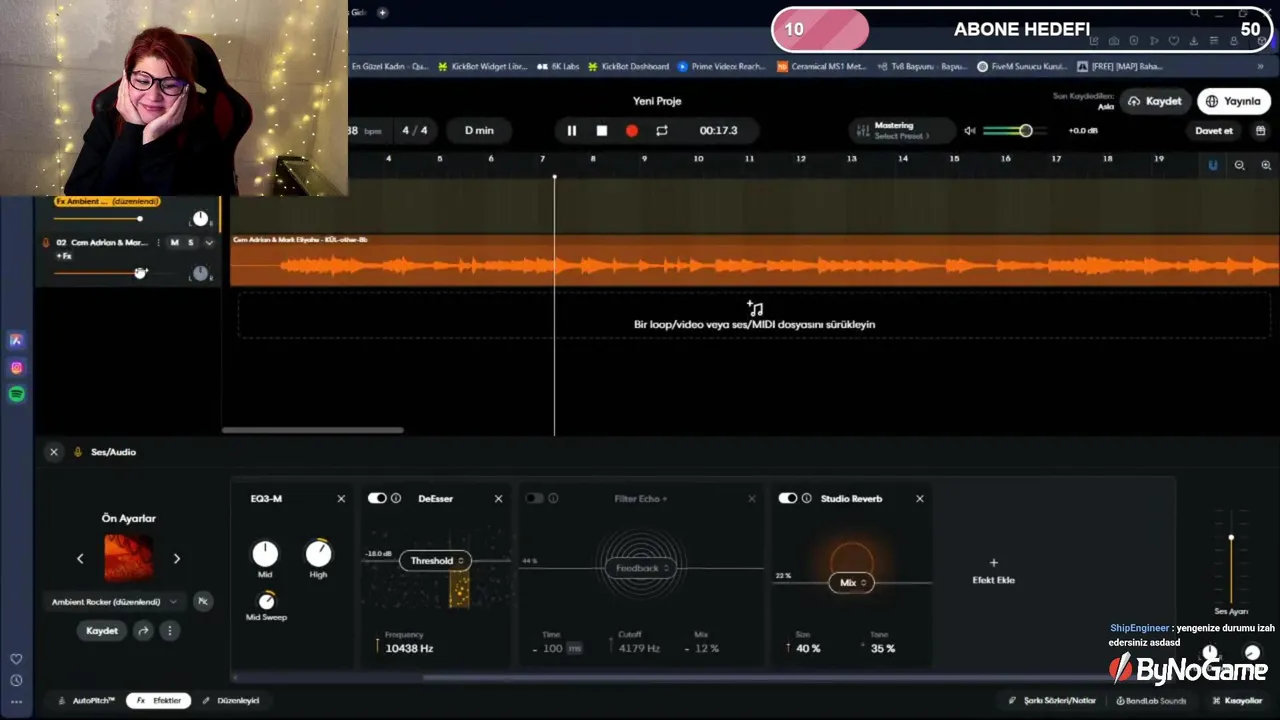Adjust track 02 pan knob
The height and width of the screenshot is (720, 1280).
[200, 273]
